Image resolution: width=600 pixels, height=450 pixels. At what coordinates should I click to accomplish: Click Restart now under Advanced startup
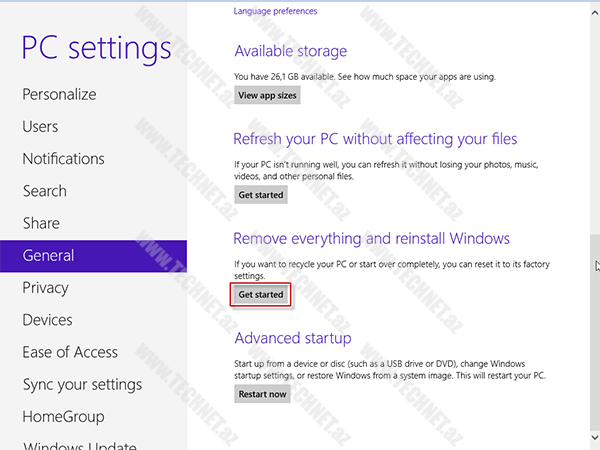coord(262,394)
